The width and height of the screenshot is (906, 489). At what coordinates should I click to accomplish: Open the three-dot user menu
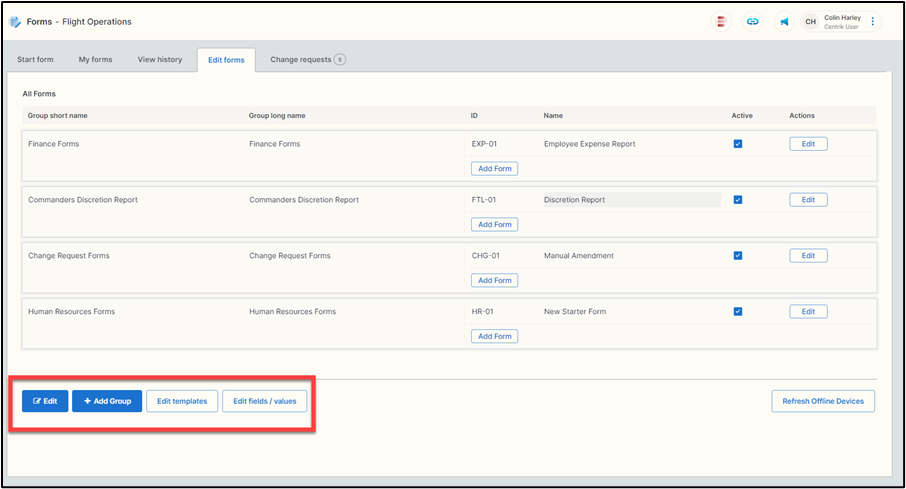872,21
